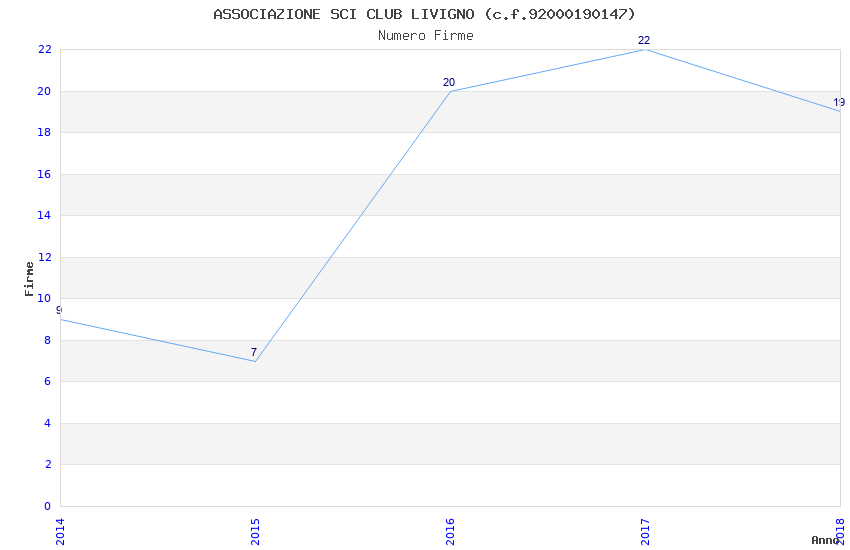850x550 pixels.
Task: Click the x-axis title Anno
Action: pyautogui.click(x=825, y=540)
